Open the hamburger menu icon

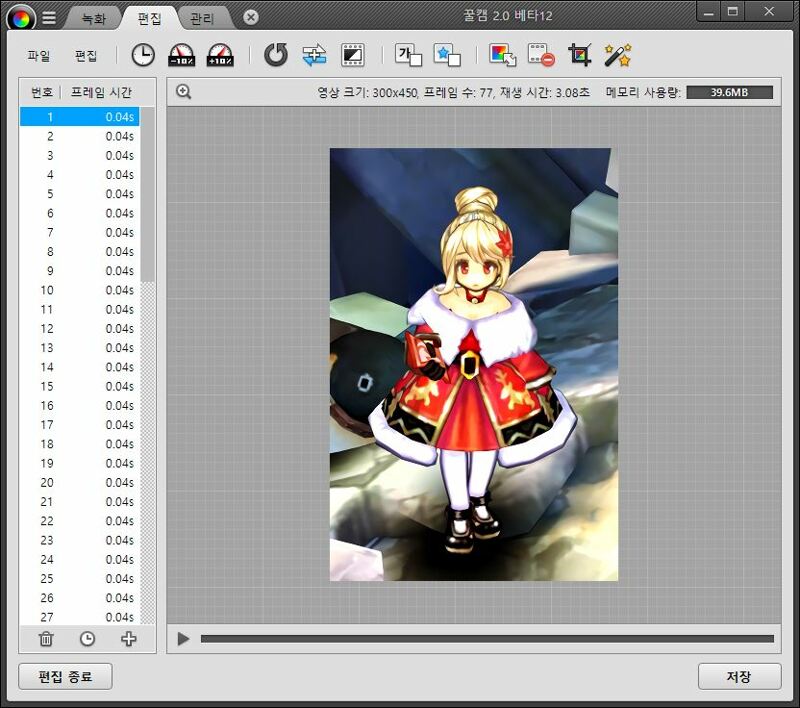[x=49, y=18]
